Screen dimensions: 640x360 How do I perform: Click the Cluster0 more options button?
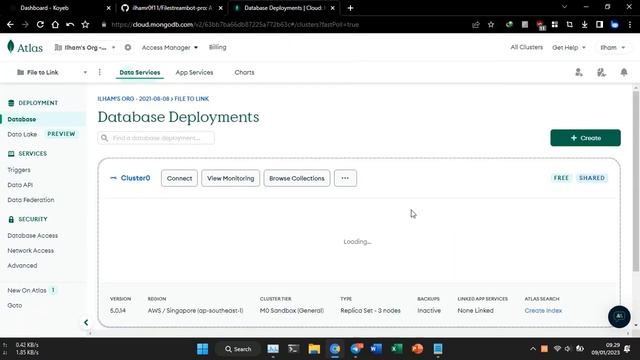tap(345, 178)
